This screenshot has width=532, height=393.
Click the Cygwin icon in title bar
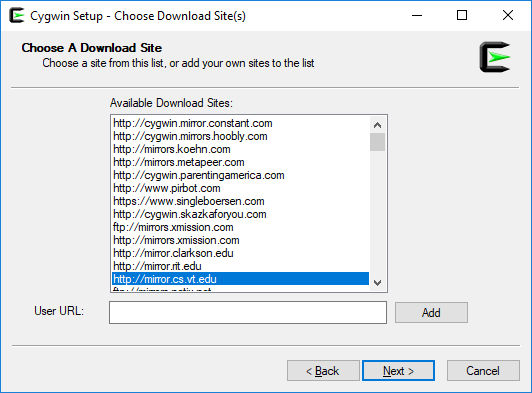click(x=17, y=16)
